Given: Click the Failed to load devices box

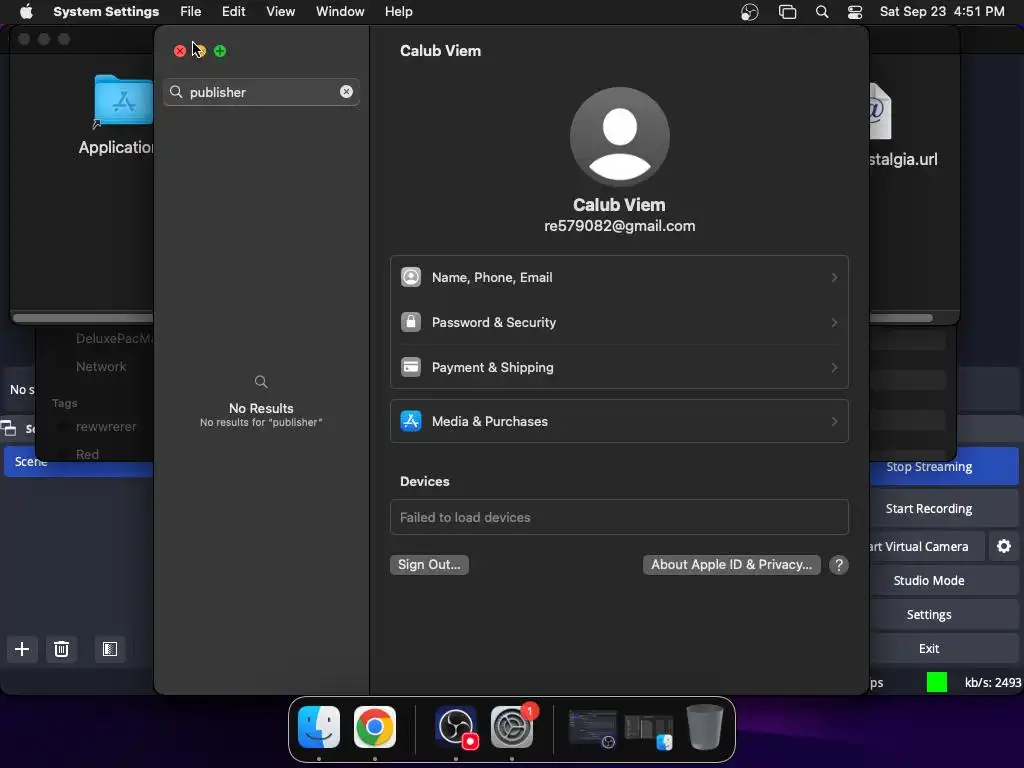Looking at the screenshot, I should tap(619, 517).
